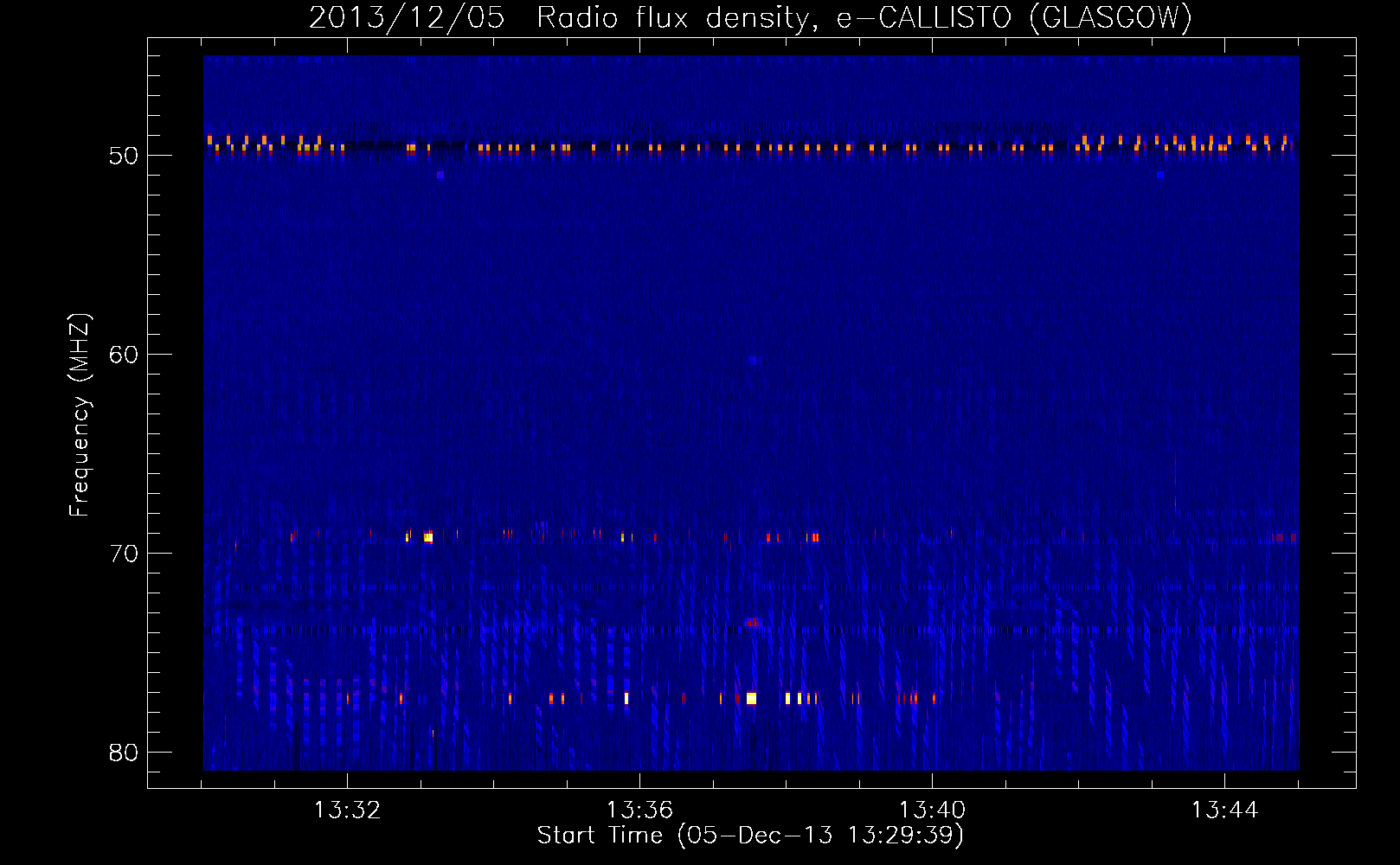Click the 13:36 time tick label

639,811
